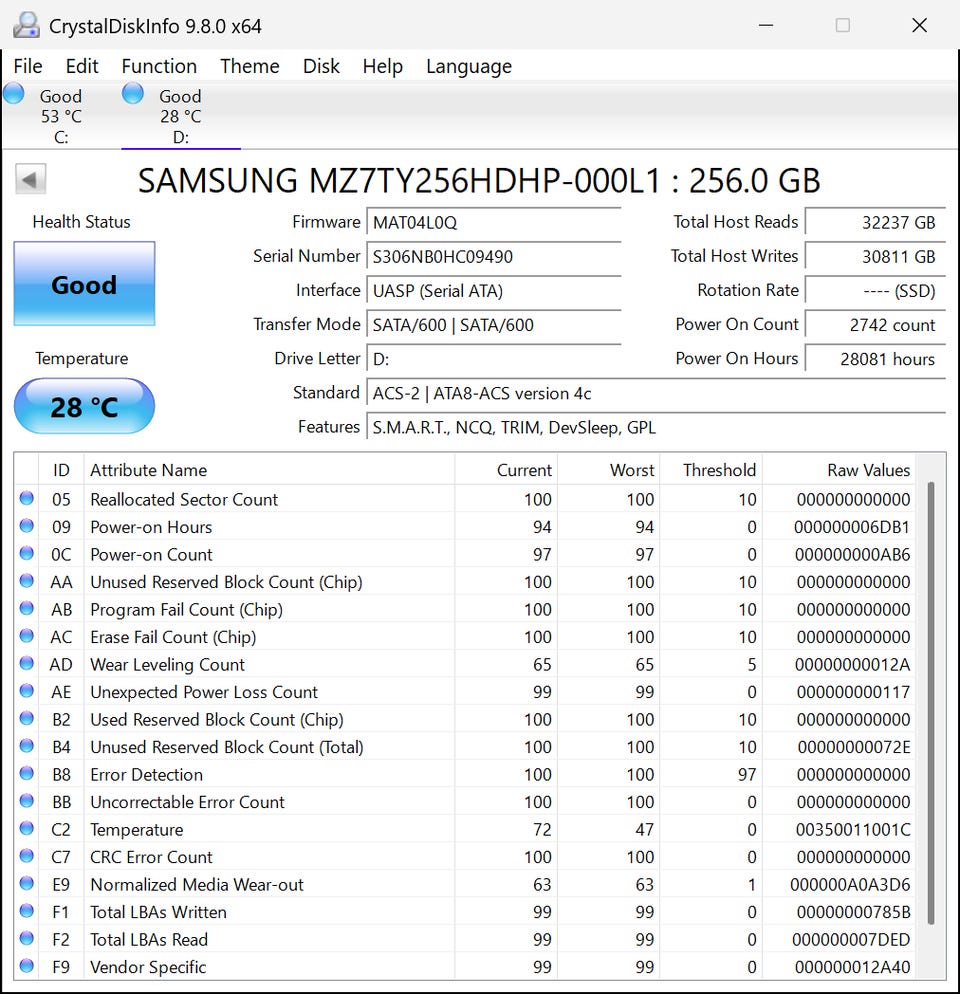This screenshot has height=994, width=960.
Task: Click the blue status orb for drive C:
Action: click(x=13, y=94)
